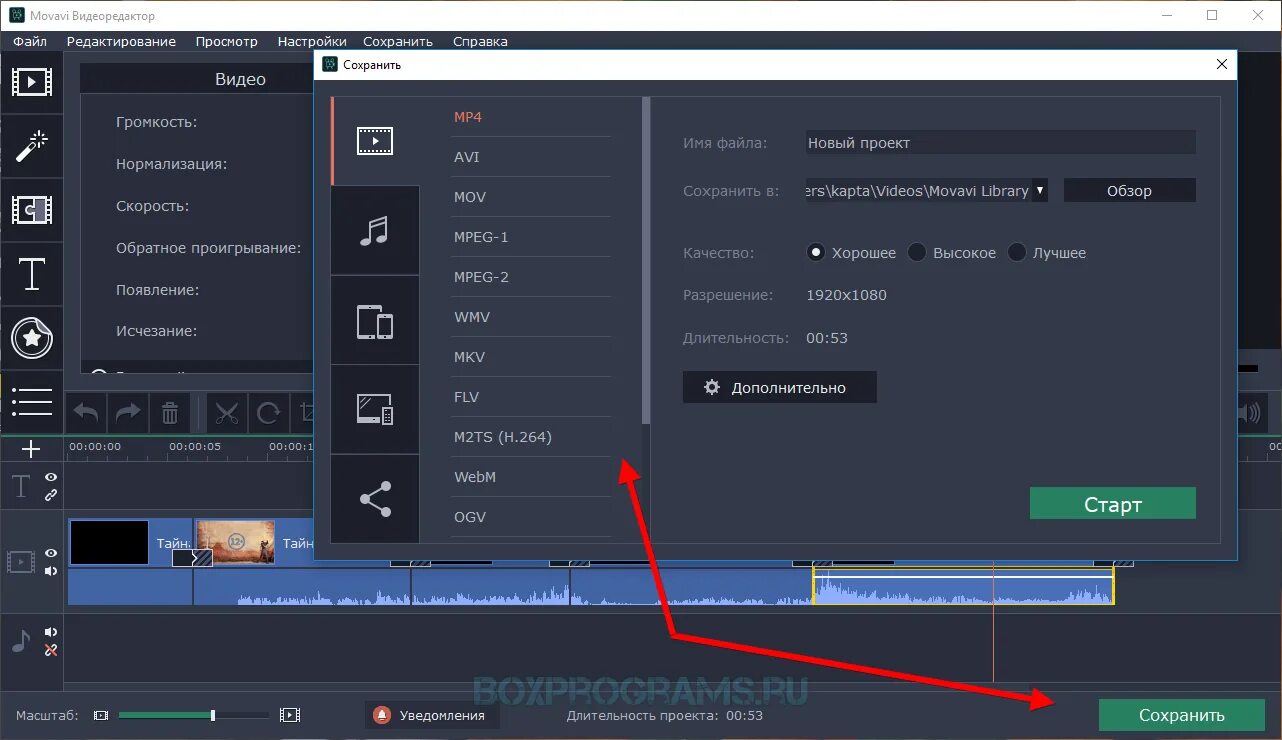Open the Сохранить menu

point(398,41)
